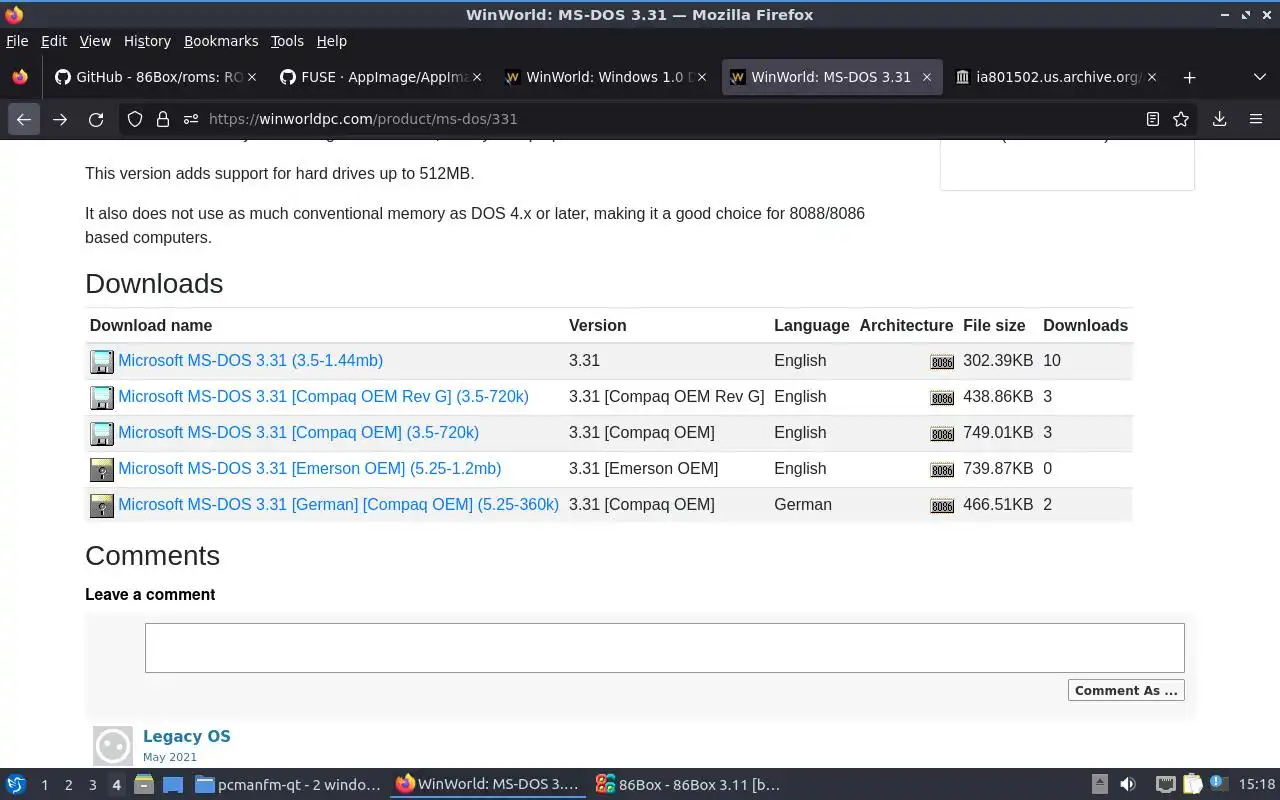Click disk icon of Emerson OEM row
The width and height of the screenshot is (1280, 800).
(102, 469)
